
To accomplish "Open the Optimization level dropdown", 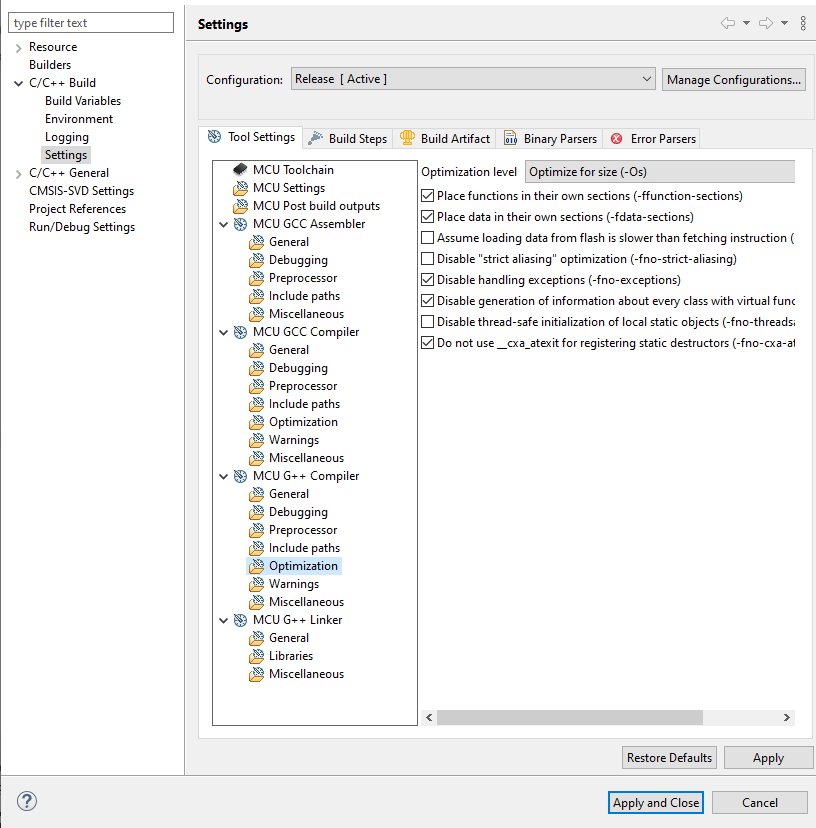I will [659, 171].
